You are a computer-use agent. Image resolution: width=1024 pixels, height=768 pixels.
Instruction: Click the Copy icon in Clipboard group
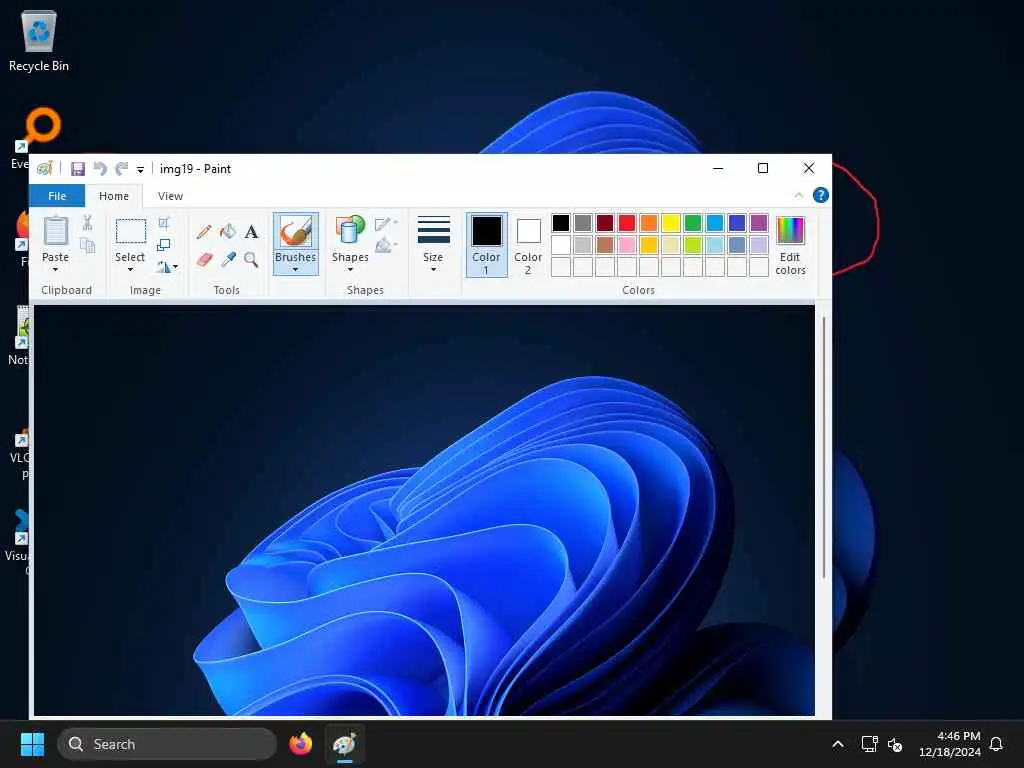(x=88, y=245)
